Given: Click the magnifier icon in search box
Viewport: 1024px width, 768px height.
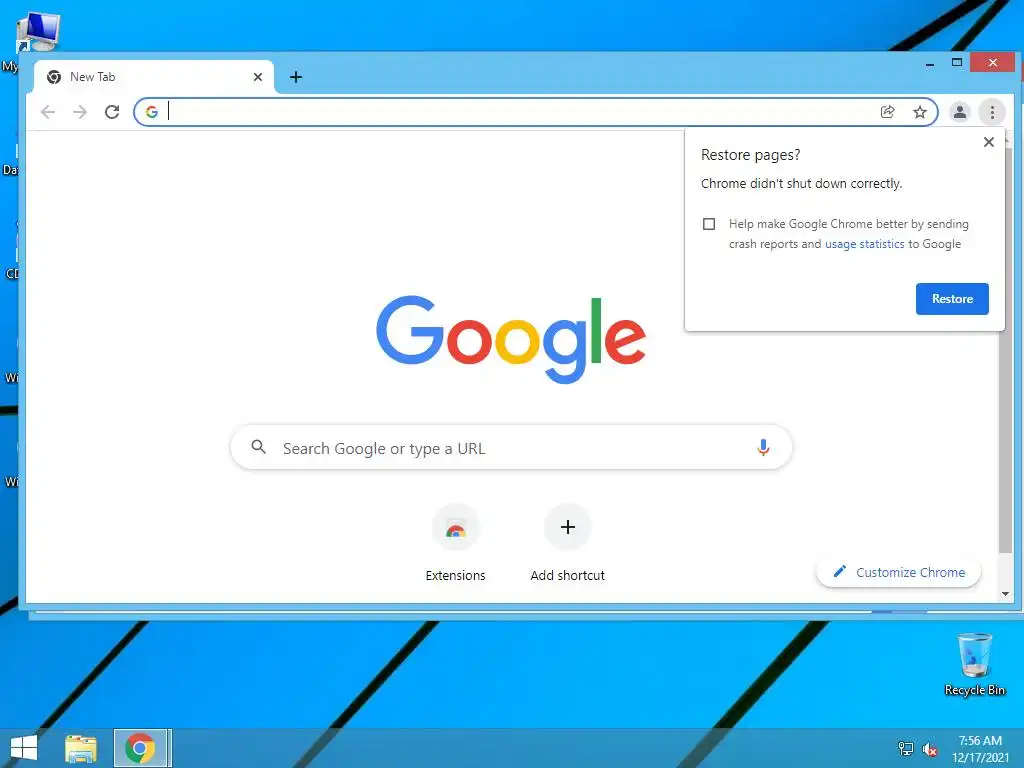Looking at the screenshot, I should pyautogui.click(x=259, y=447).
